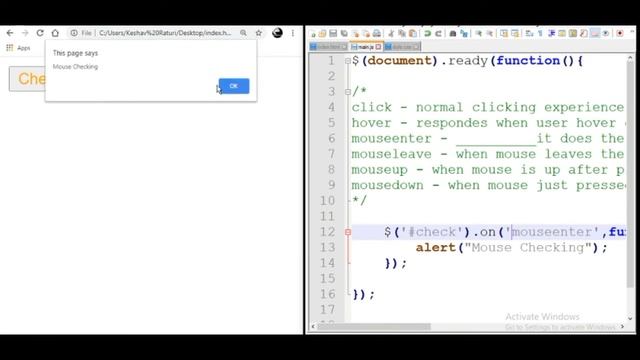
Task: Open the Chrome profile avatar
Action: (277, 33)
